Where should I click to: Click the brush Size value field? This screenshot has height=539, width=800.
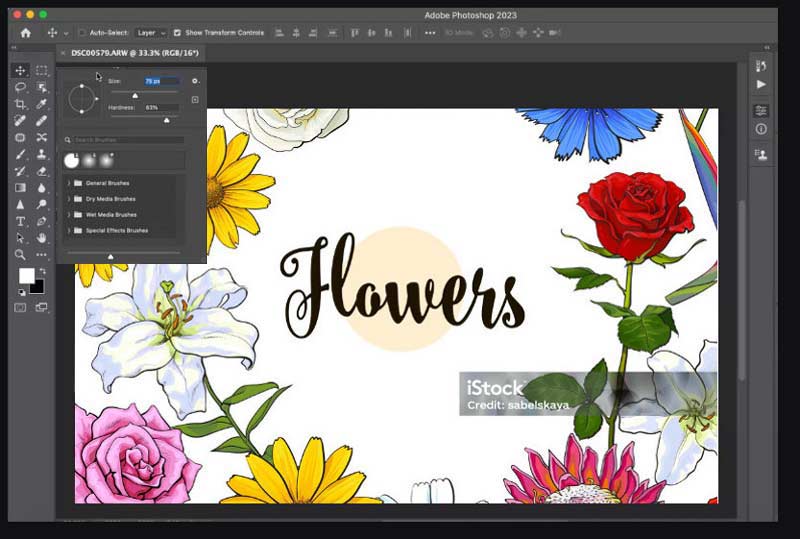point(162,81)
